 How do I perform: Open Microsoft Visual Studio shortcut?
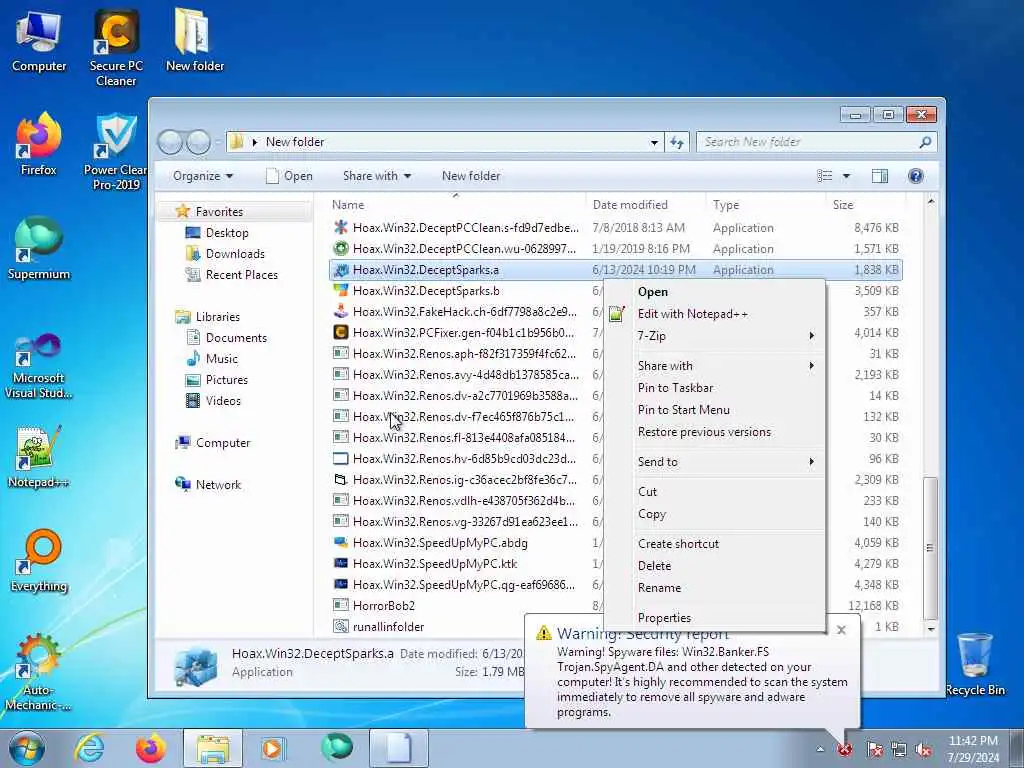pos(39,366)
